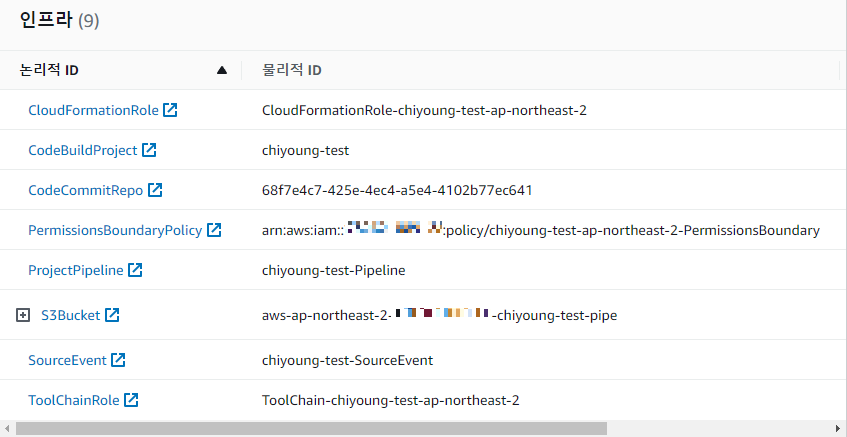Open external link icon next to ToolChainRole
The width and height of the screenshot is (847, 437).
(x=131, y=400)
